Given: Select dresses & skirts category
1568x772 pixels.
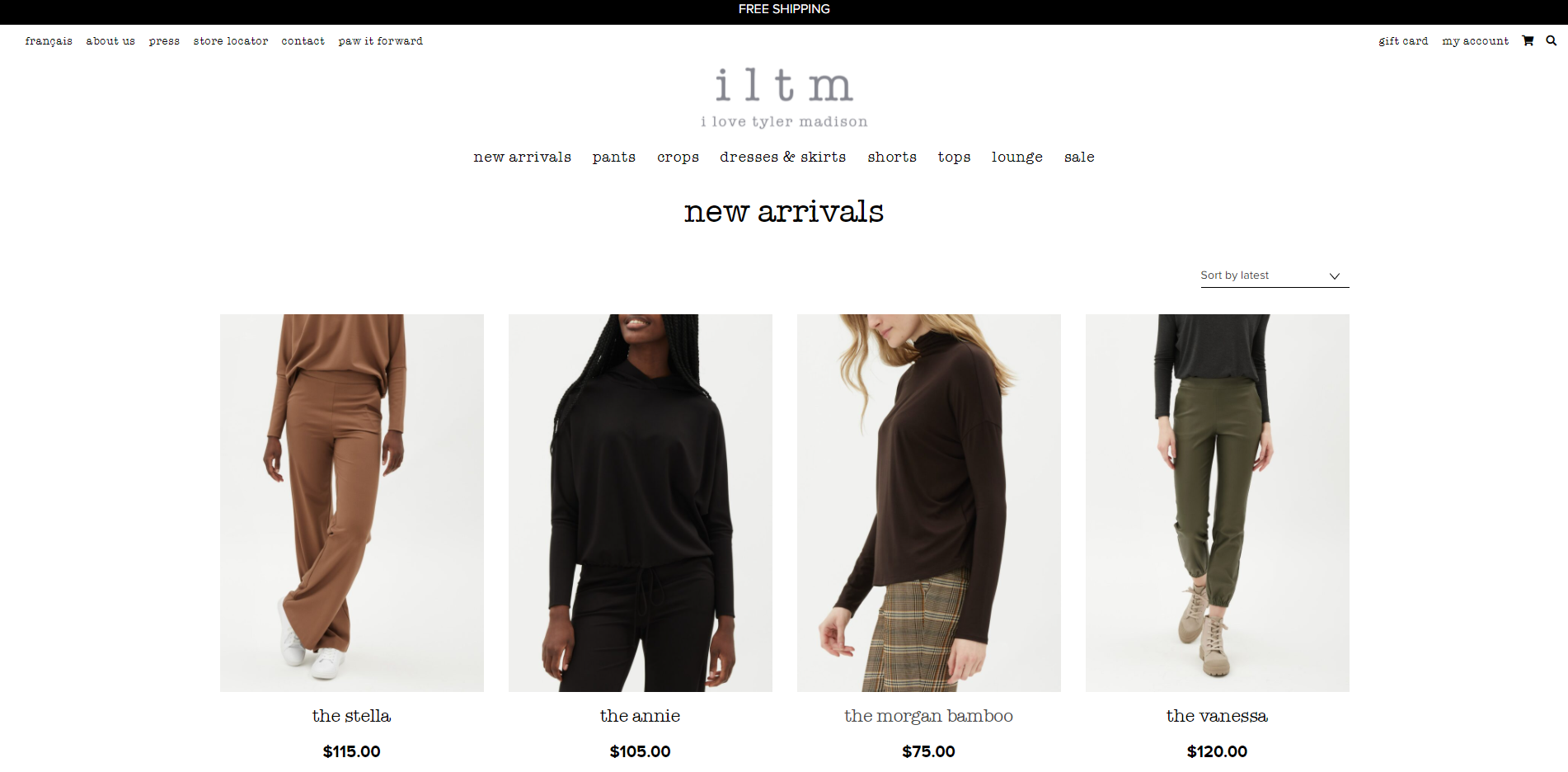Looking at the screenshot, I should (x=783, y=157).
